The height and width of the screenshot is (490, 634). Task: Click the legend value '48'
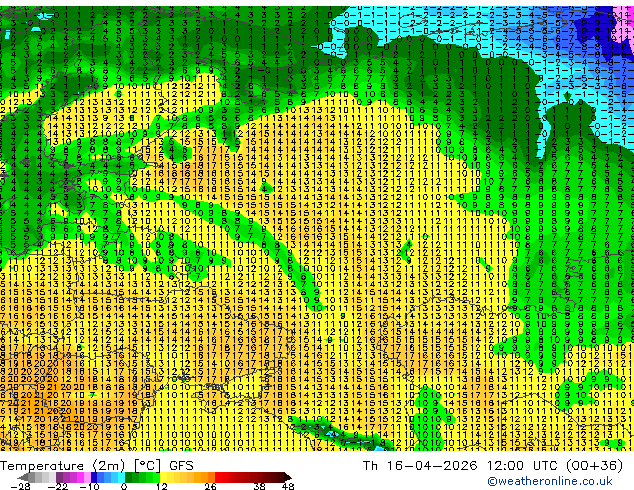[288, 486]
